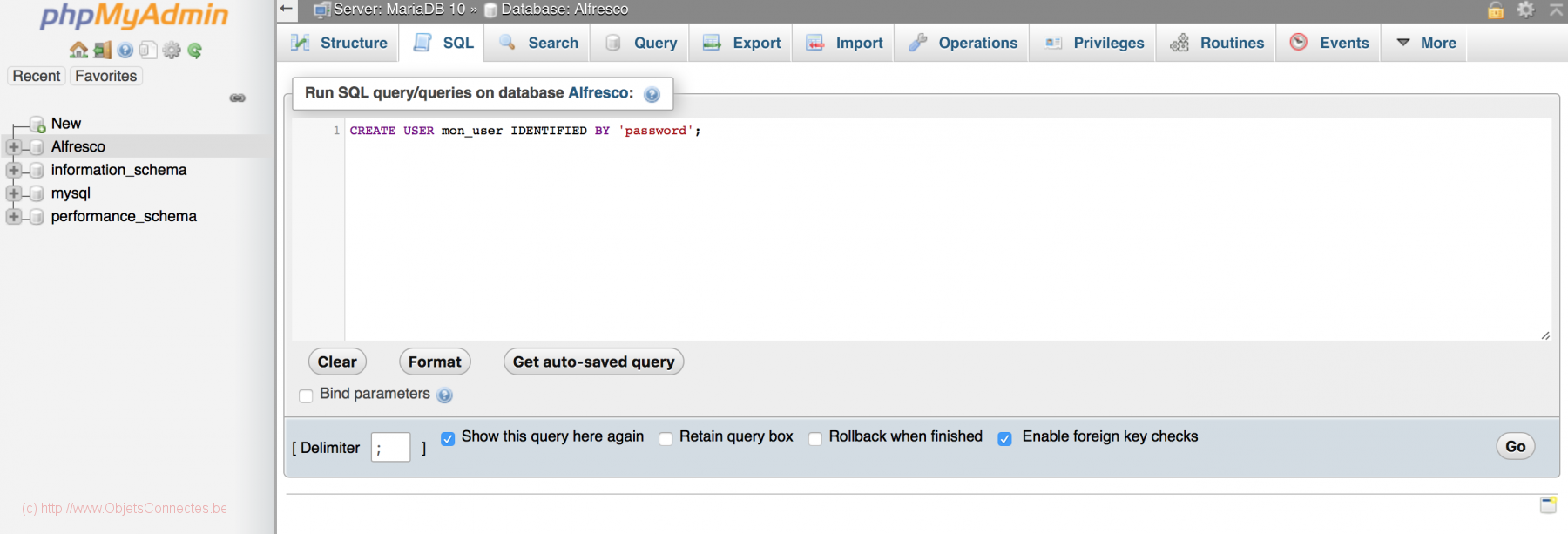Viewport: 1568px width, 534px height.
Task: Click the database icon in breadcrumb
Action: [490, 10]
